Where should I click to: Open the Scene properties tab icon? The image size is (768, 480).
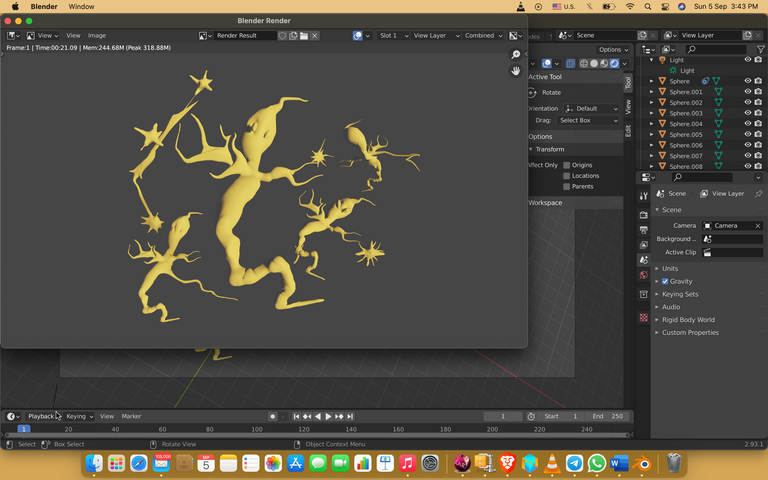tap(644, 260)
